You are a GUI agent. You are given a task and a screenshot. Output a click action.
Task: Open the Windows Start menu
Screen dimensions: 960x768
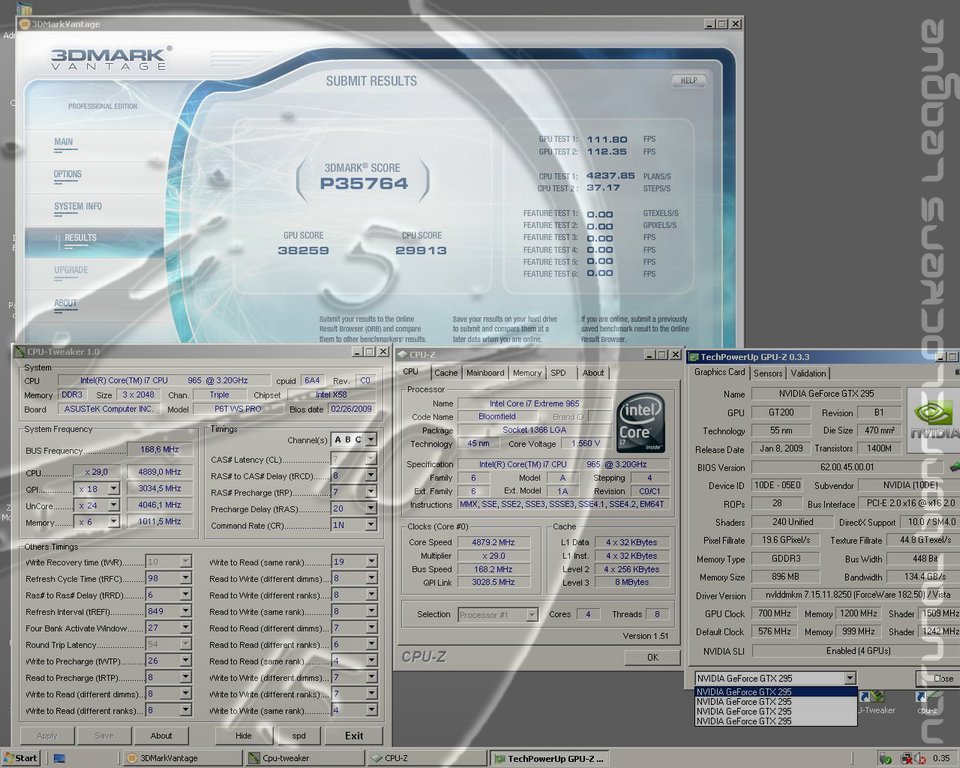pyautogui.click(x=21, y=758)
